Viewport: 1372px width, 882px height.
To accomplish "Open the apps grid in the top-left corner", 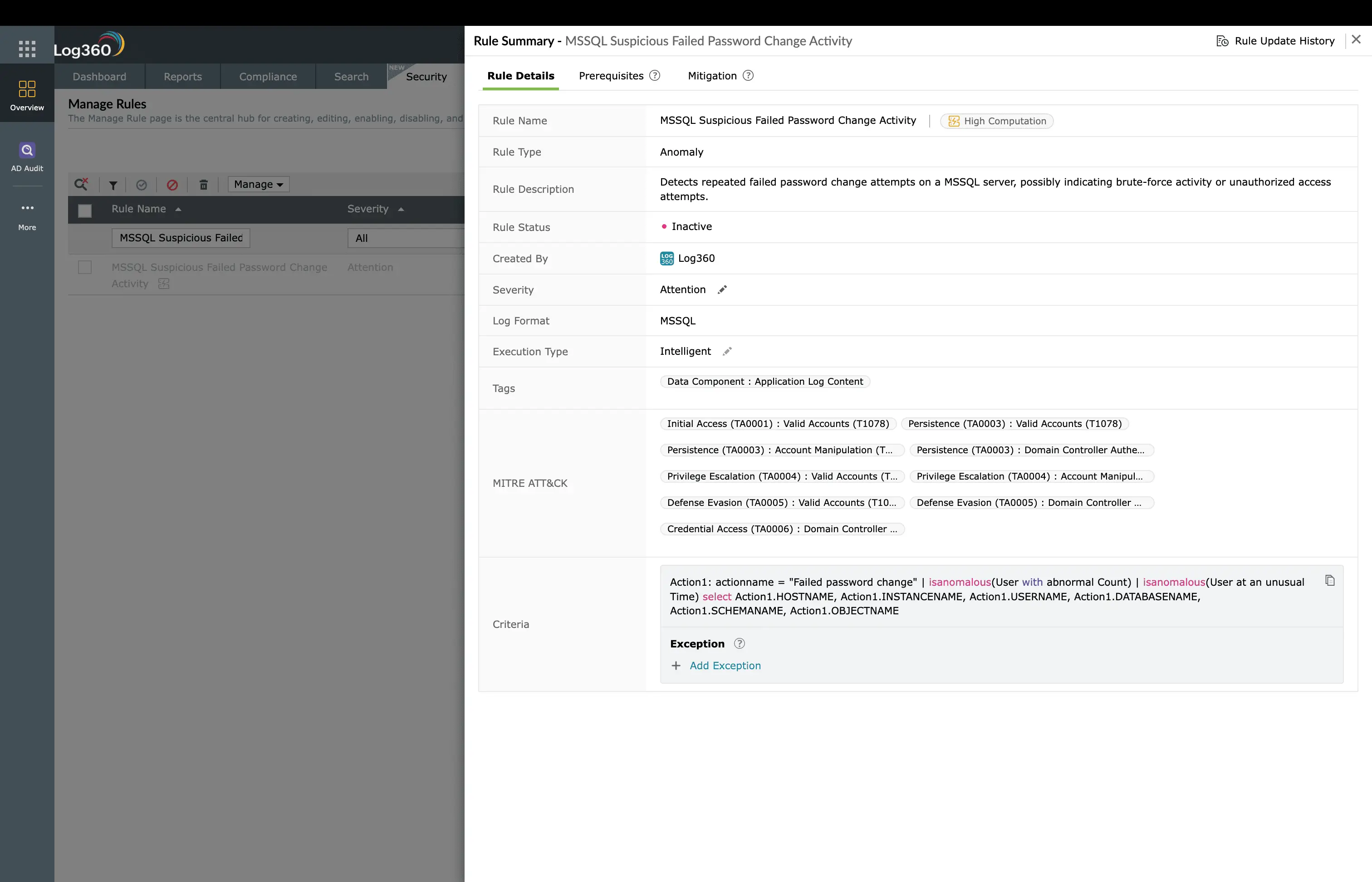I will point(26,49).
